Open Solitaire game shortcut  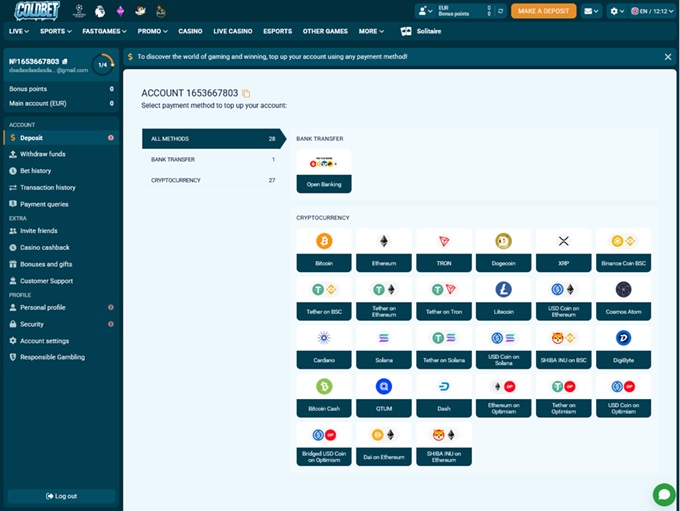point(421,31)
